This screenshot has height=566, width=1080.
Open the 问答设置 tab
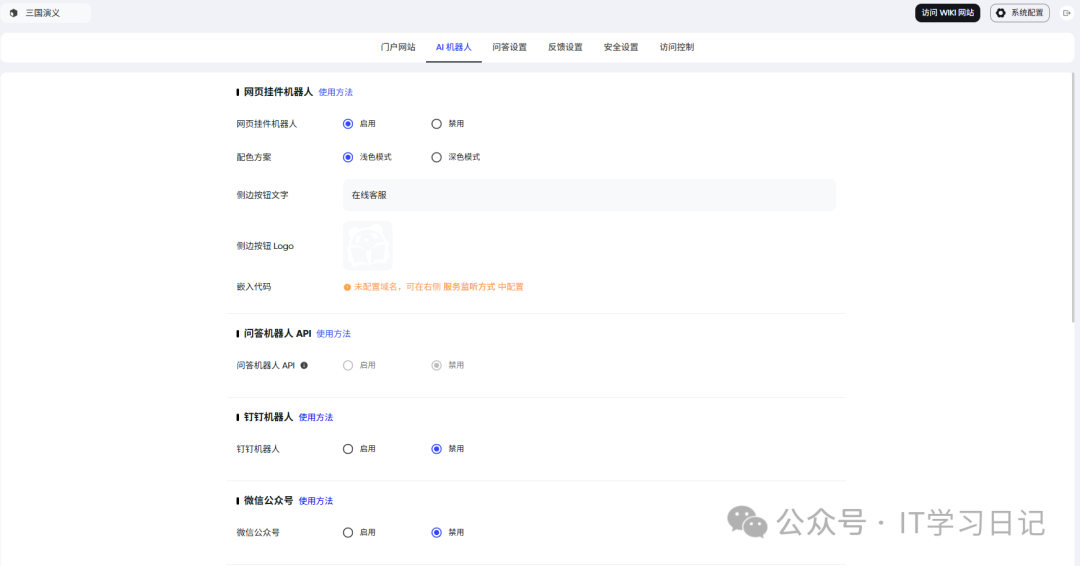click(510, 48)
